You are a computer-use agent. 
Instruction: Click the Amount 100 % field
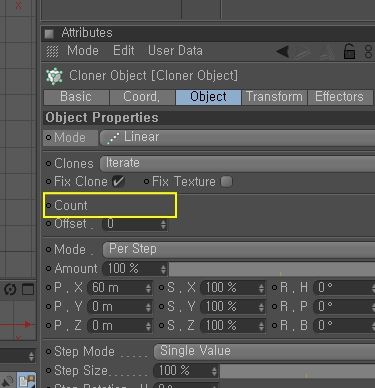(x=135, y=269)
